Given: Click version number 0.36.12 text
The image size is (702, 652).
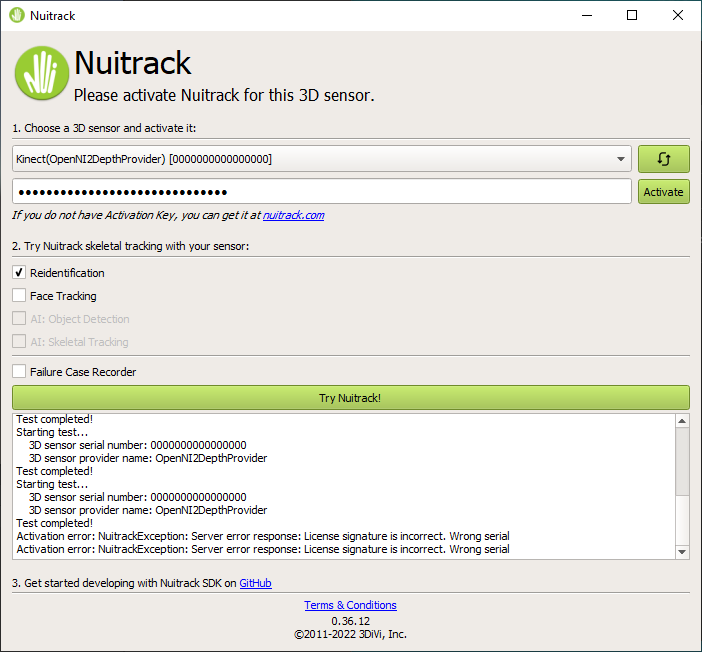Looking at the screenshot, I should tap(351, 621).
